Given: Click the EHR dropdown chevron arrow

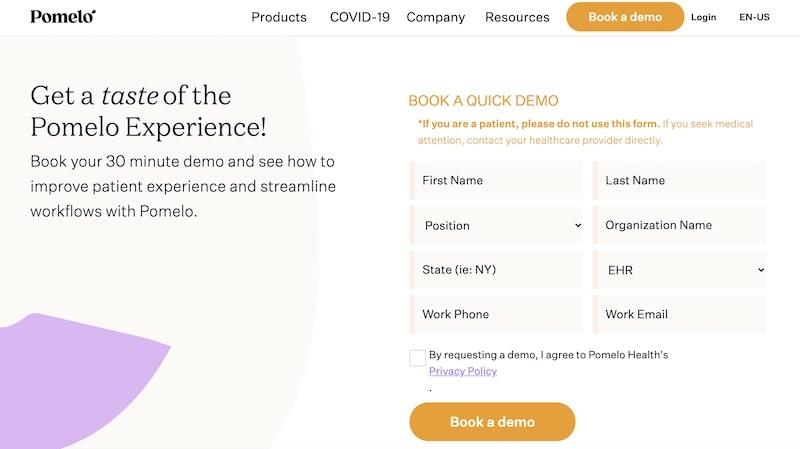Looking at the screenshot, I should pyautogui.click(x=761, y=270).
